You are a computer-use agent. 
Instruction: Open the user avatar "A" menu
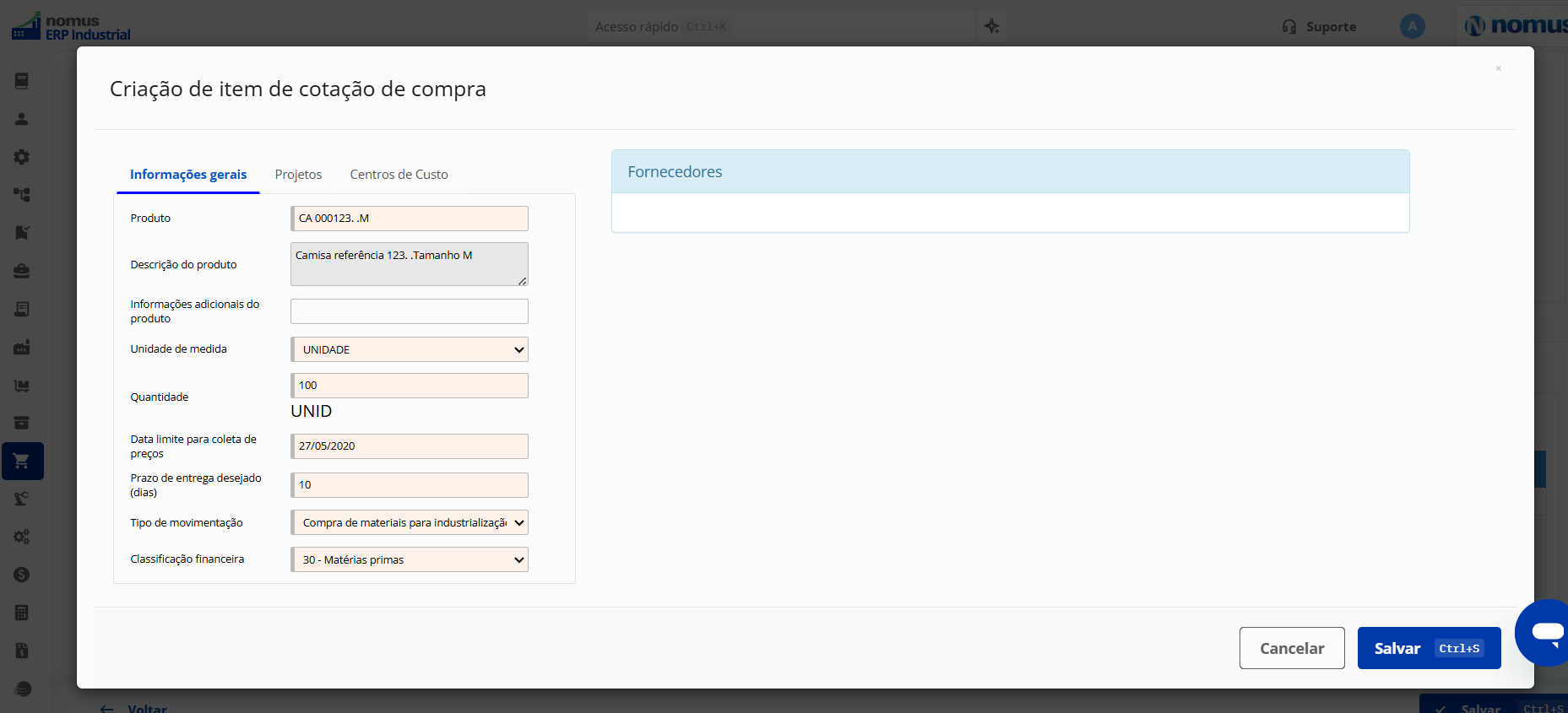point(1412,26)
